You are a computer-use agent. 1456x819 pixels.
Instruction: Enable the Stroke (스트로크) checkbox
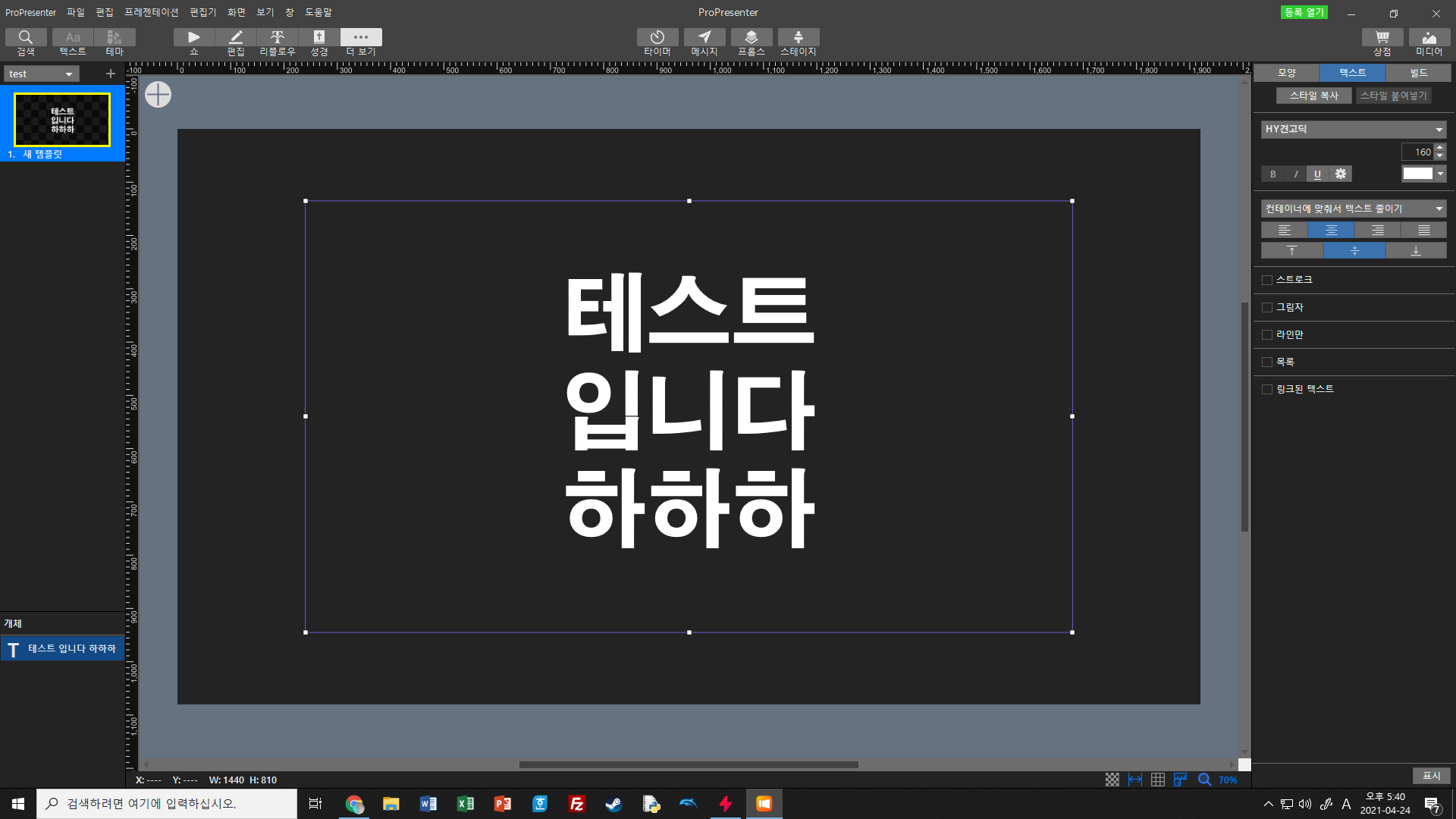tap(1266, 281)
